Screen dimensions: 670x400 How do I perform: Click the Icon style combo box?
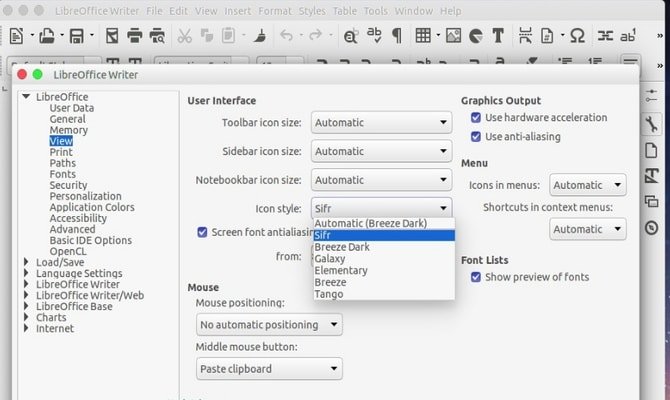click(x=381, y=209)
